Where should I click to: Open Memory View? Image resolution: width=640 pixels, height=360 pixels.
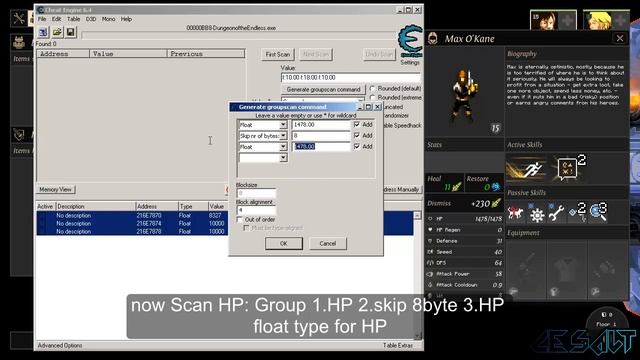[x=56, y=189]
